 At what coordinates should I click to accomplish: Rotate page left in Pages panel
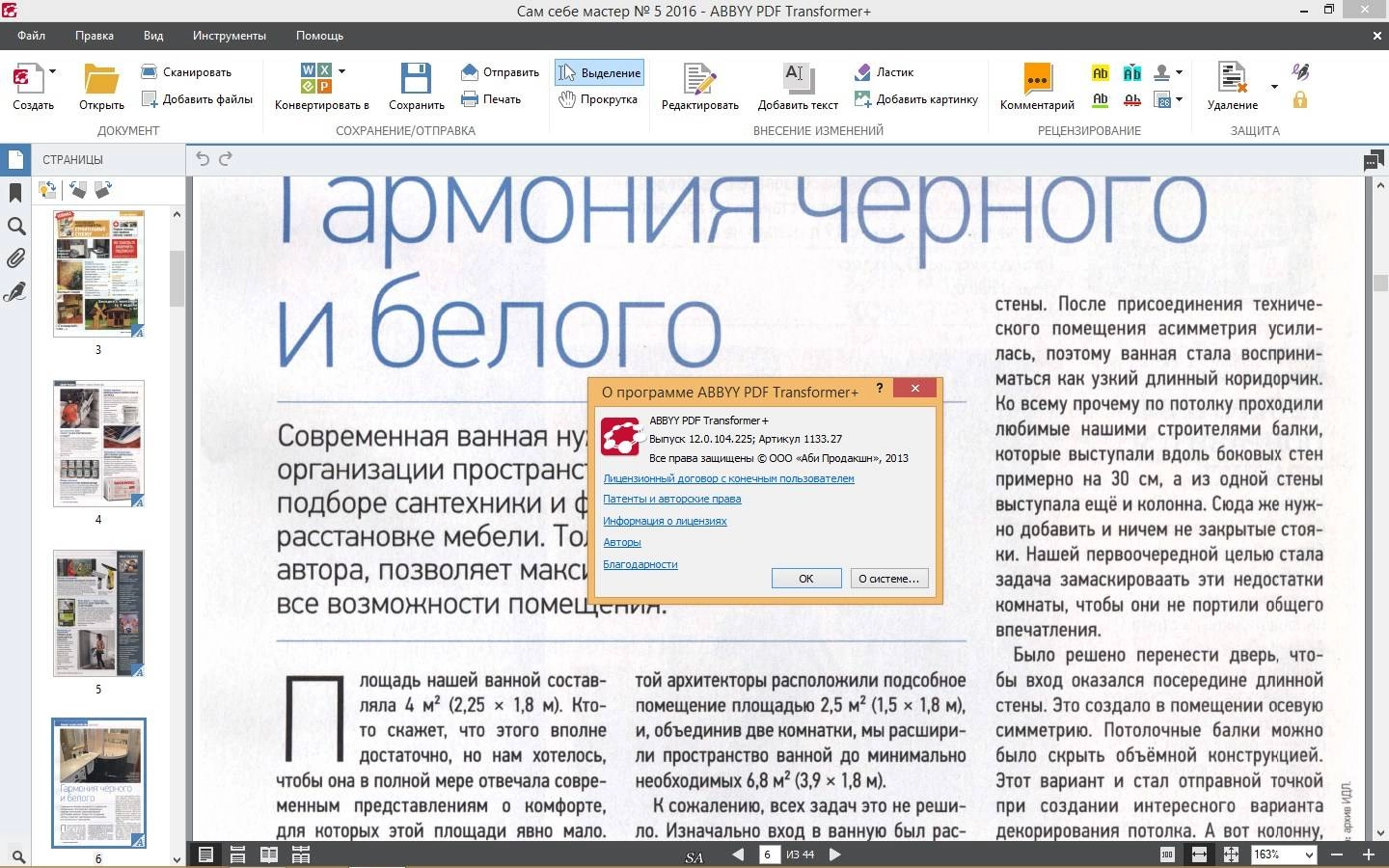tap(77, 190)
